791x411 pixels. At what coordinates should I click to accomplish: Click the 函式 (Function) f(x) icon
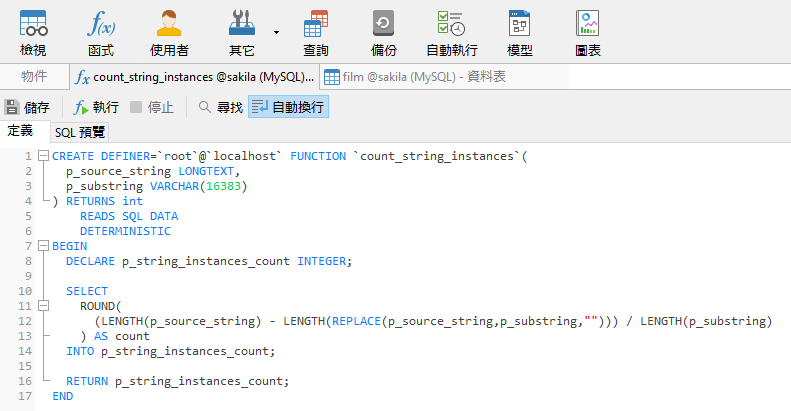[x=100, y=32]
